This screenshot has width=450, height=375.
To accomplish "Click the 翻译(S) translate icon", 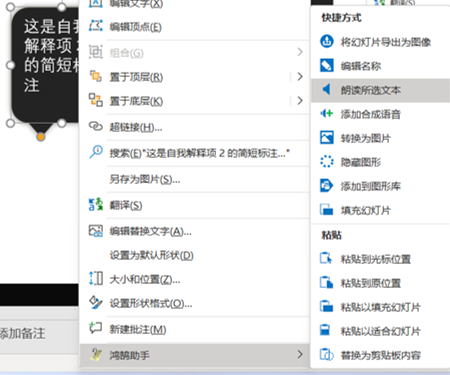I will (x=96, y=204).
